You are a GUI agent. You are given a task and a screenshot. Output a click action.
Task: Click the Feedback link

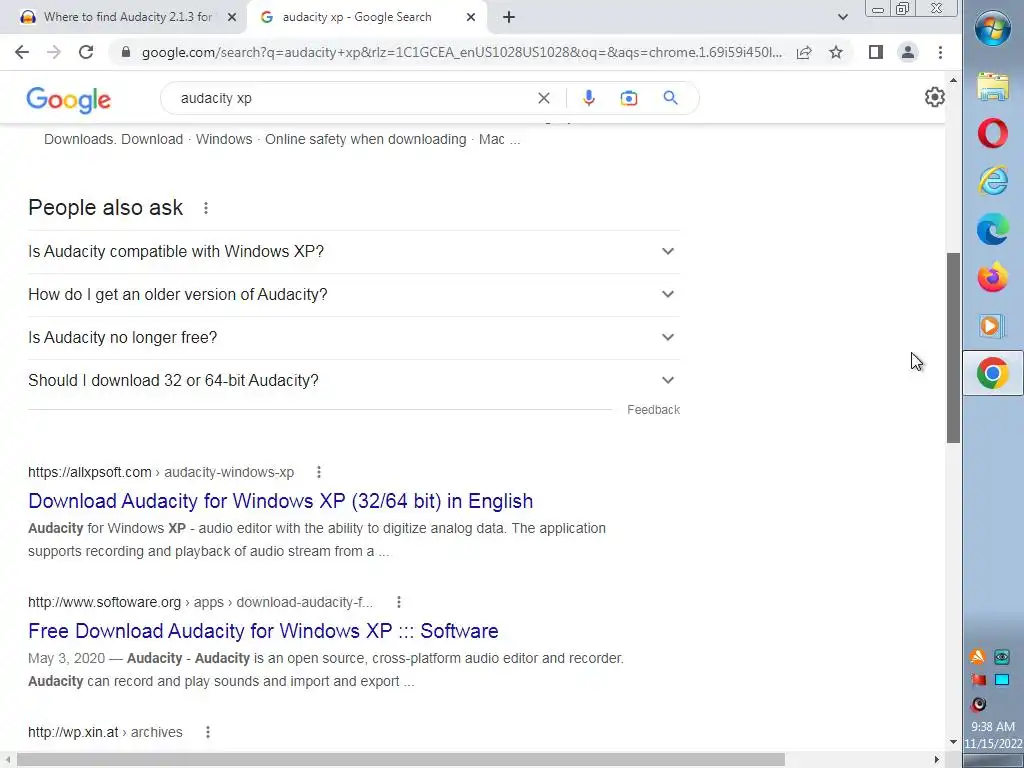654,409
